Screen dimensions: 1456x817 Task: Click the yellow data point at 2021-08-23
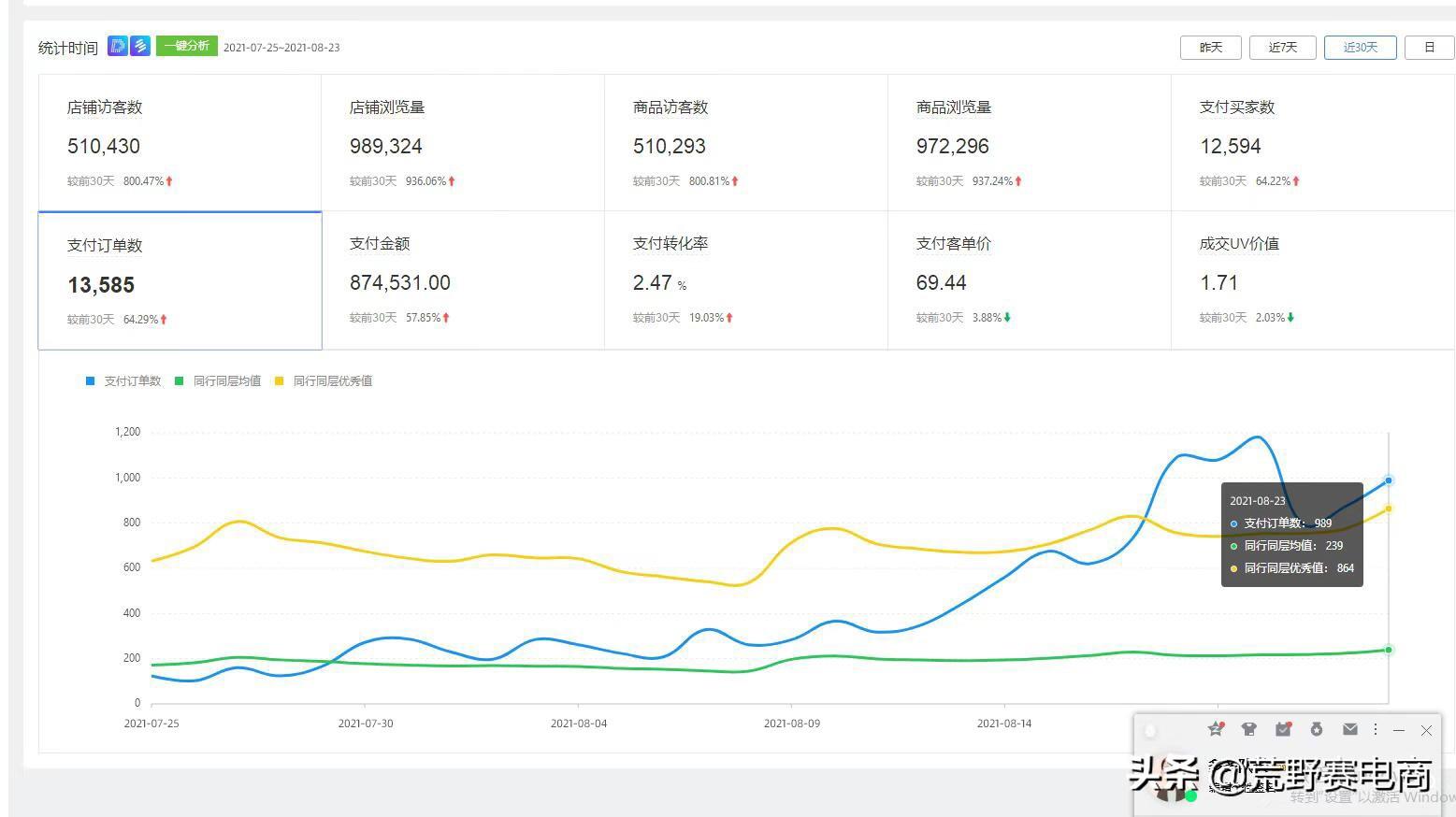[x=1389, y=509]
